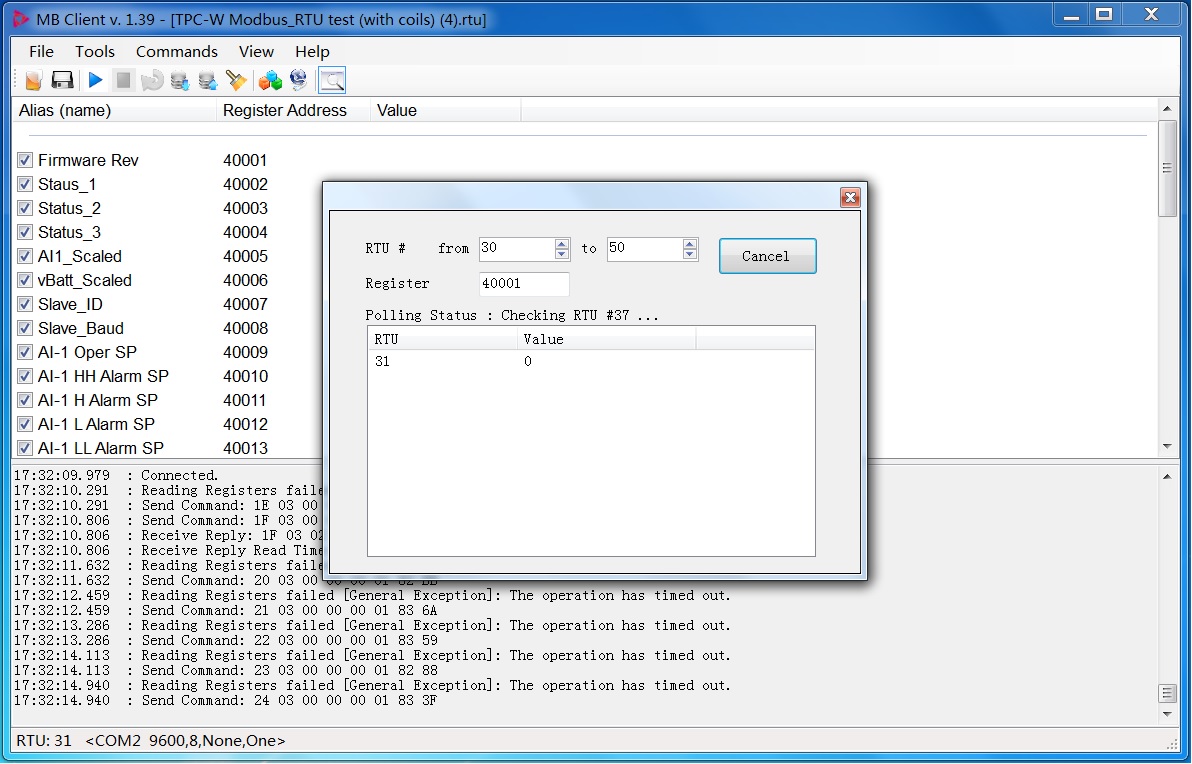Increase the RTU 'from' value with up arrow

point(562,243)
